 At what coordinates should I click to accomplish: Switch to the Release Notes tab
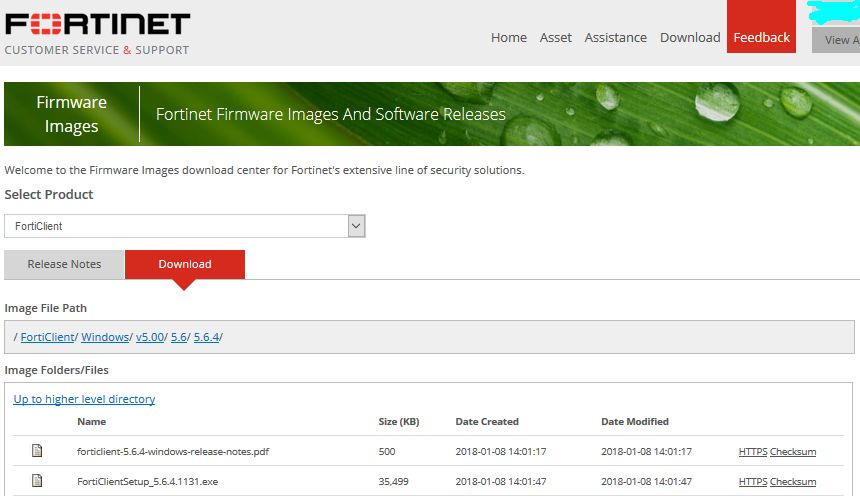64,264
